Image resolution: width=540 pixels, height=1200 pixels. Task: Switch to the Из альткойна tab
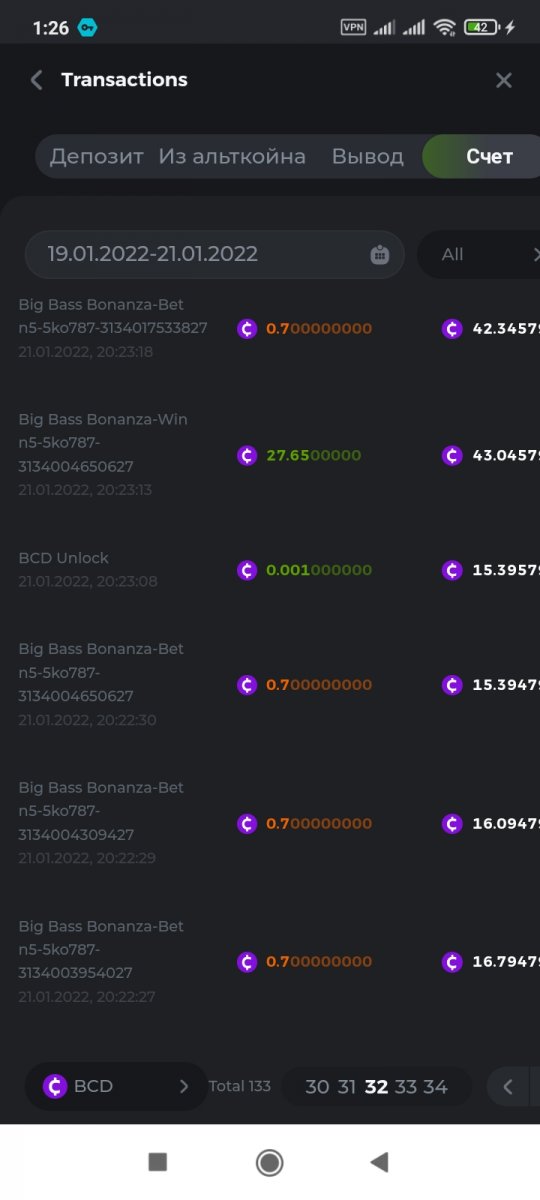232,157
